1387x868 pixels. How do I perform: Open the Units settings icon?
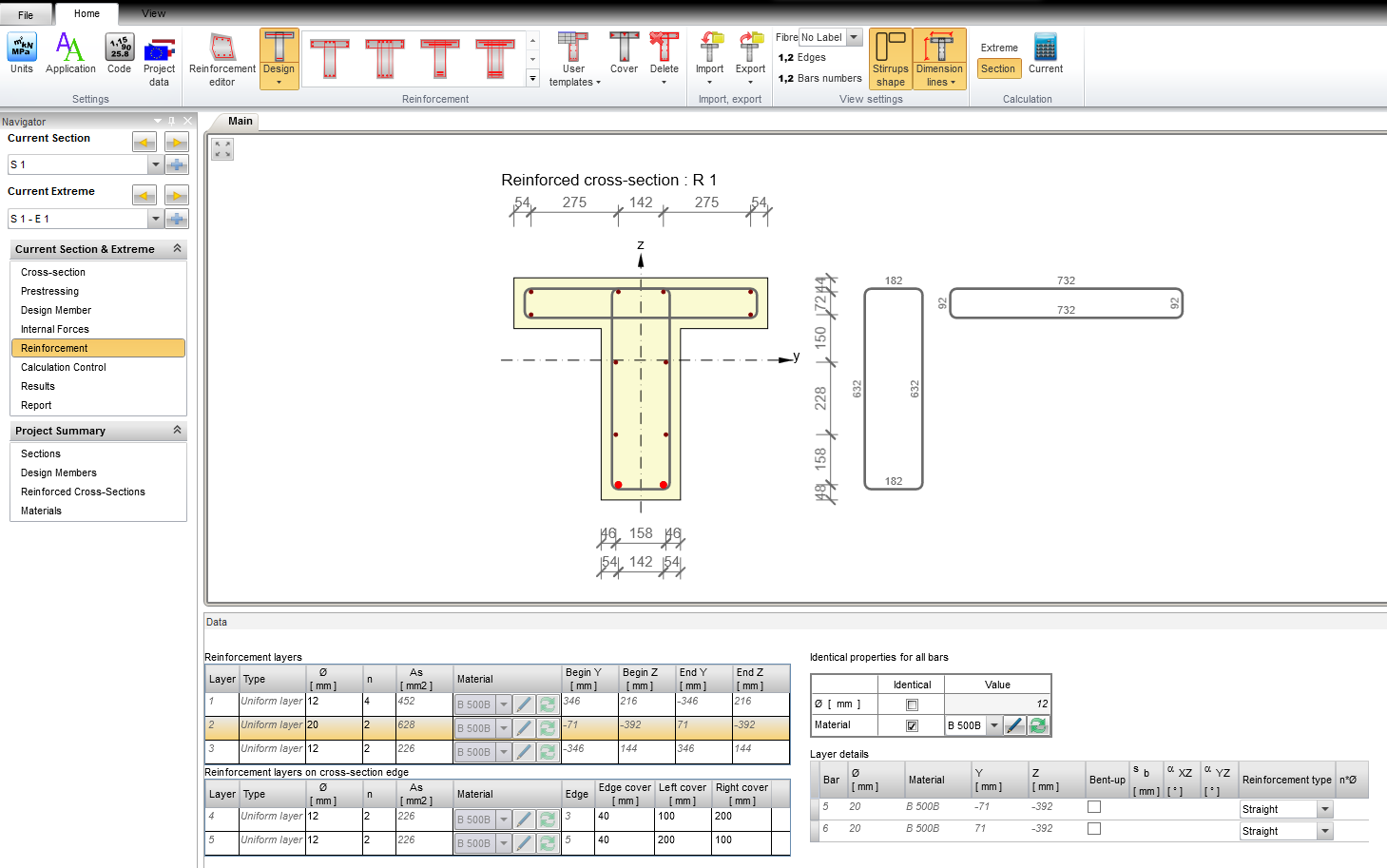21,53
